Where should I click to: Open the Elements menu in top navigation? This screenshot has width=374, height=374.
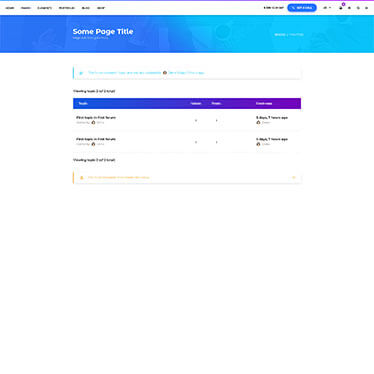click(x=44, y=8)
